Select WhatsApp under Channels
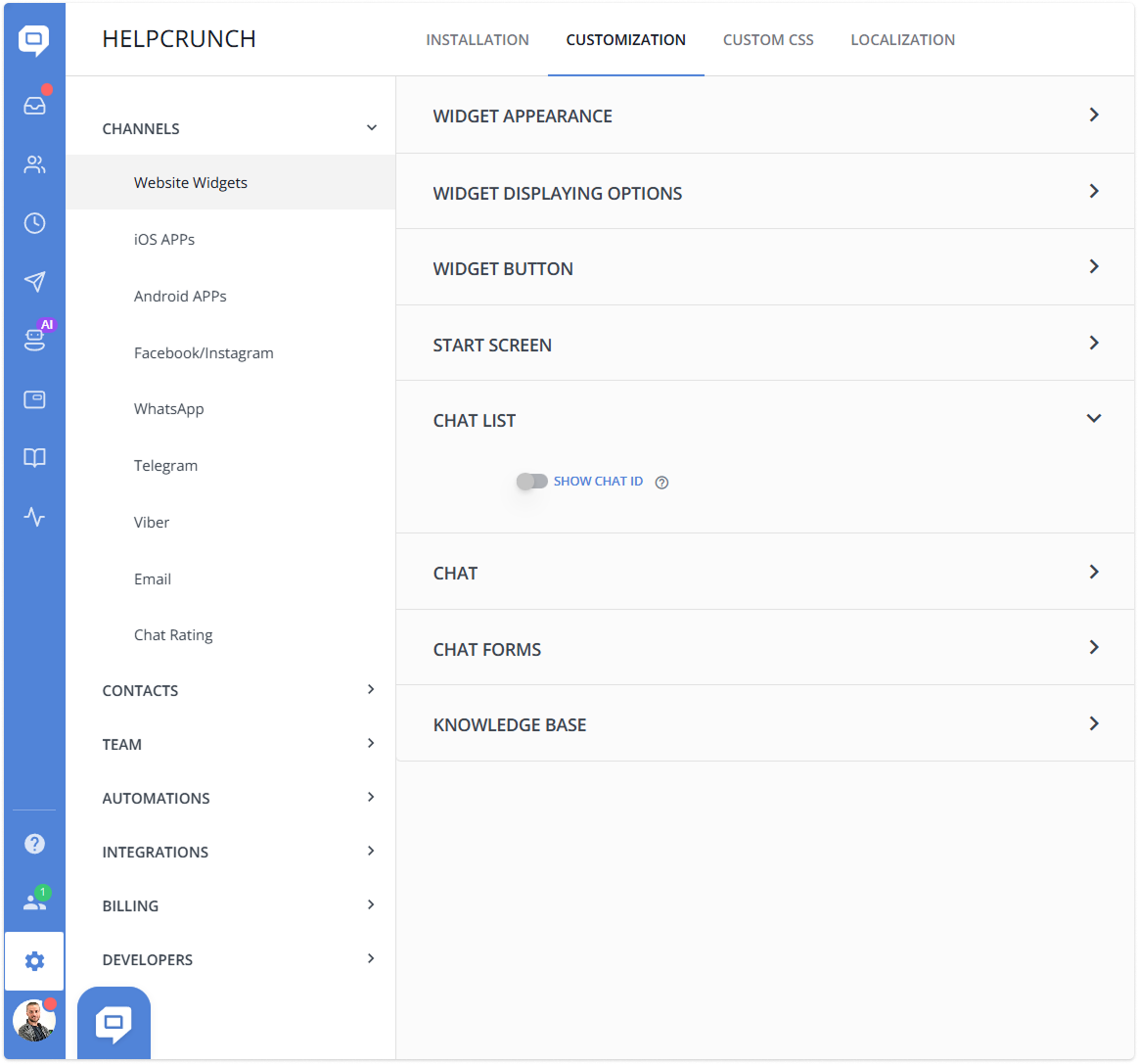 (x=168, y=408)
